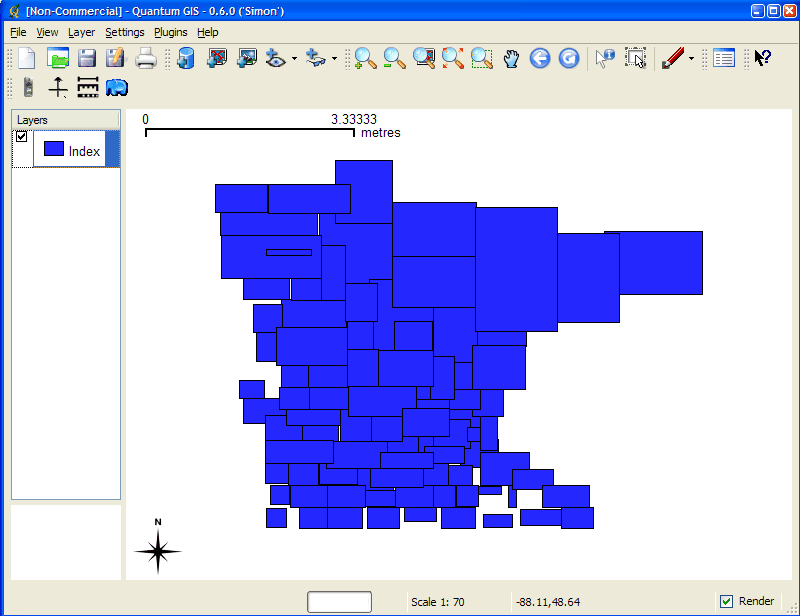Toggle What's This help mode
The height and width of the screenshot is (616, 800).
pos(761,58)
